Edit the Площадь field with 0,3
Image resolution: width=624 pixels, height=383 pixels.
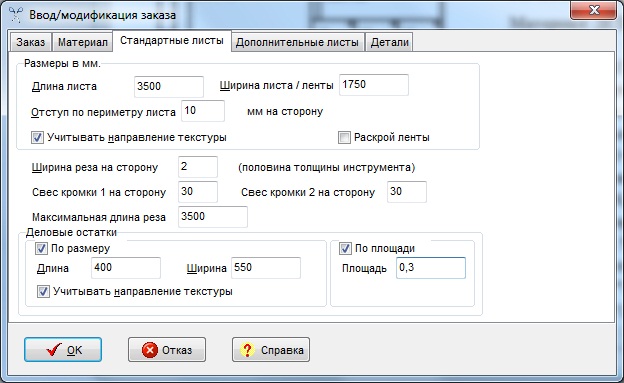point(431,268)
